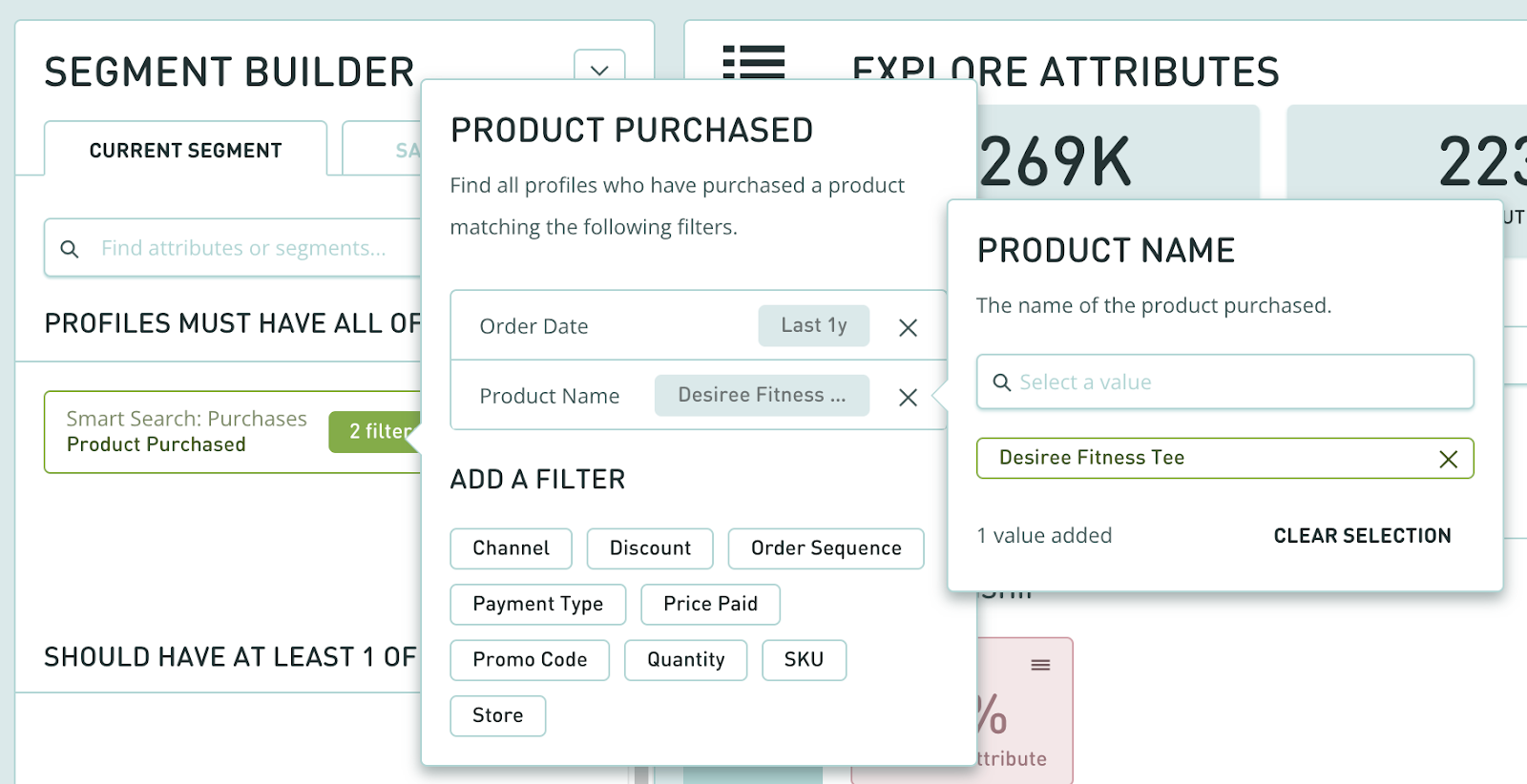Remove the Product Name filter
This screenshot has height=784, width=1527.
908,397
